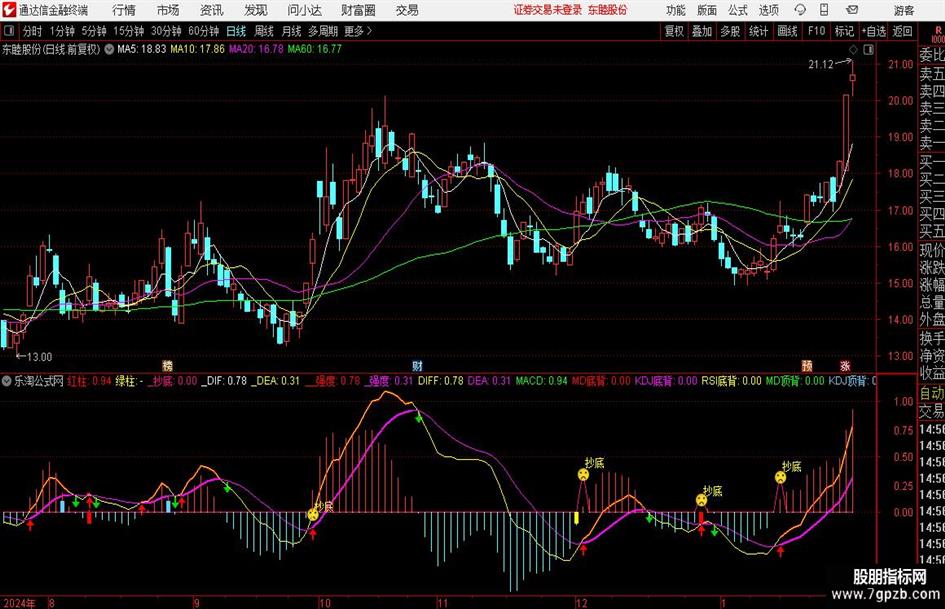
Task: Click the December 抄底 smiley face signal
Action: click(583, 475)
